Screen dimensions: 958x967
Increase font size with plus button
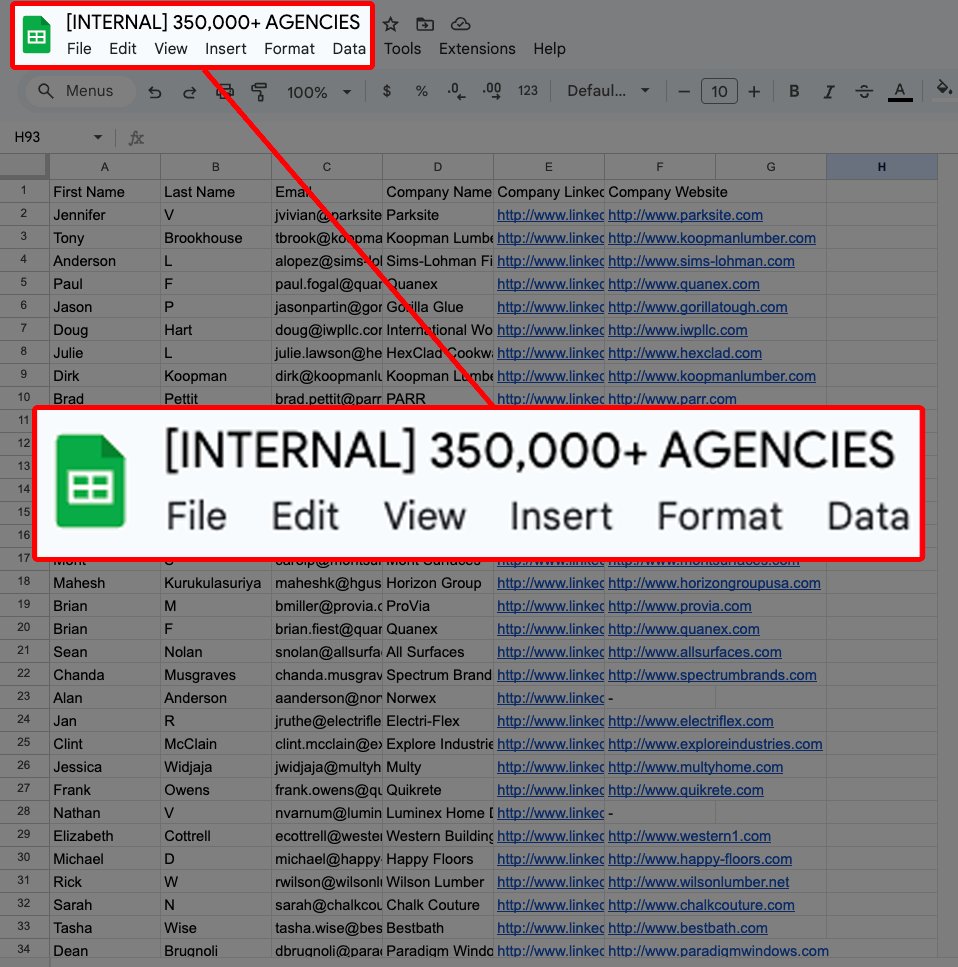pyautogui.click(x=754, y=92)
